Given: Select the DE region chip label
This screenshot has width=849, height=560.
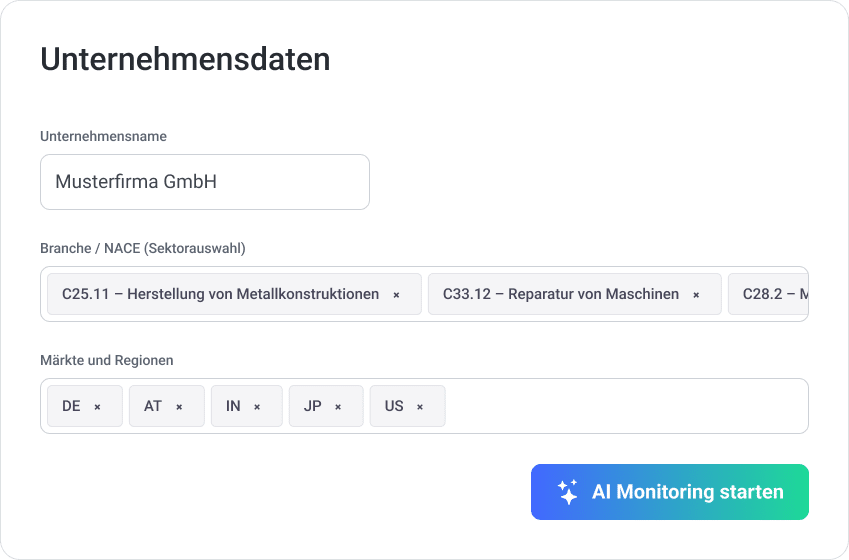Looking at the screenshot, I should click(71, 406).
